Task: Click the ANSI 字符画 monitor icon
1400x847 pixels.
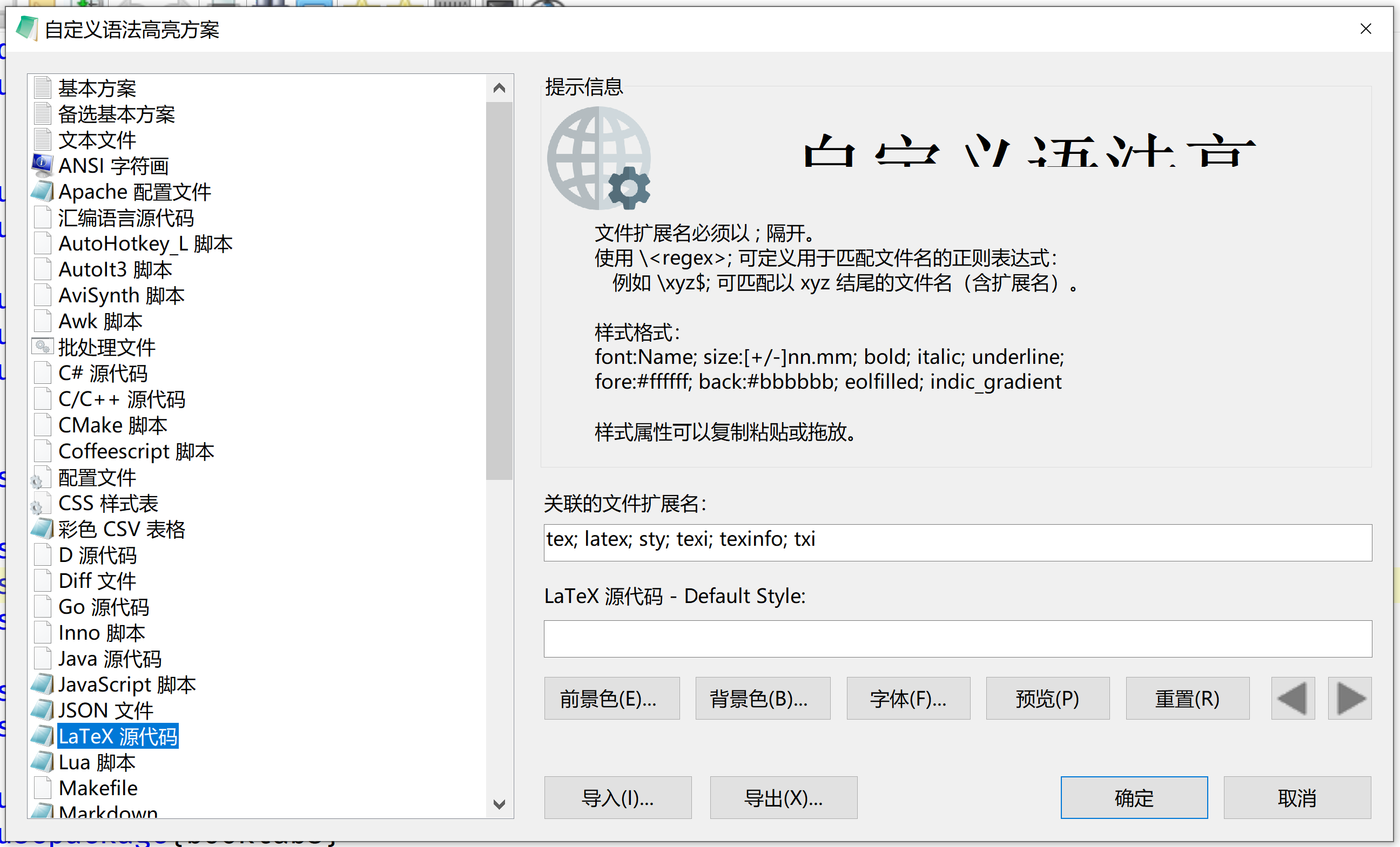Action: (x=42, y=165)
